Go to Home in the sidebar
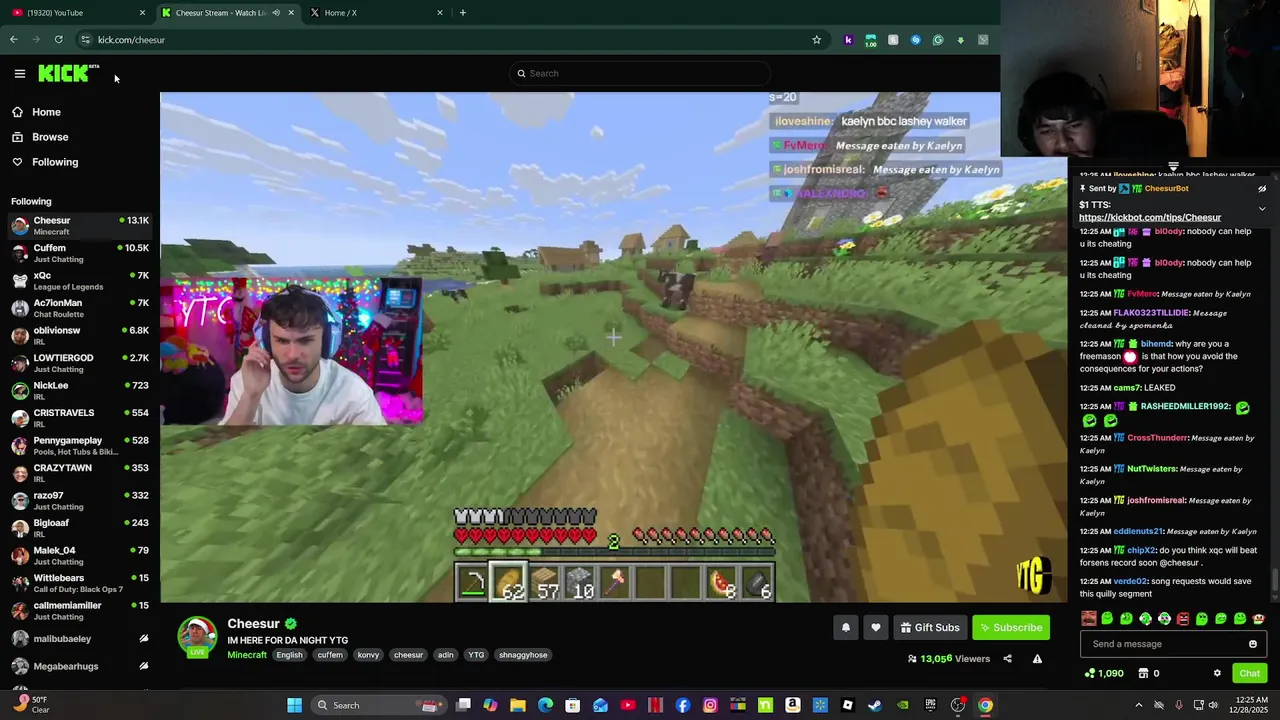The image size is (1280, 720). coord(36,112)
